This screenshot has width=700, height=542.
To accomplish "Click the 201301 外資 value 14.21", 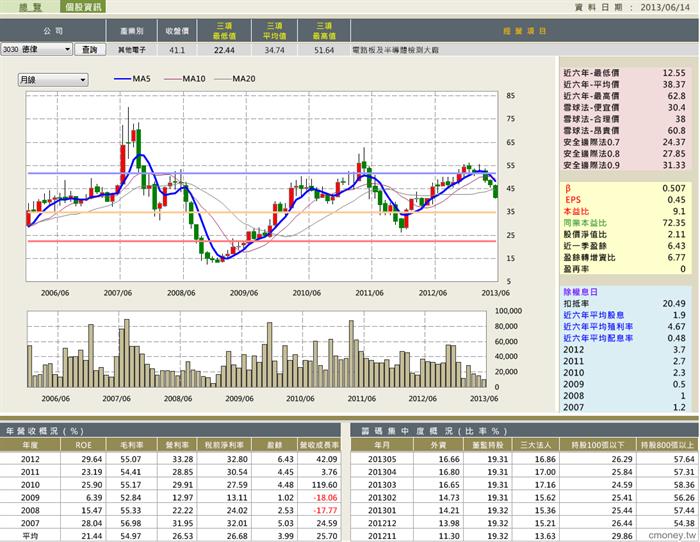I will pos(449,510).
